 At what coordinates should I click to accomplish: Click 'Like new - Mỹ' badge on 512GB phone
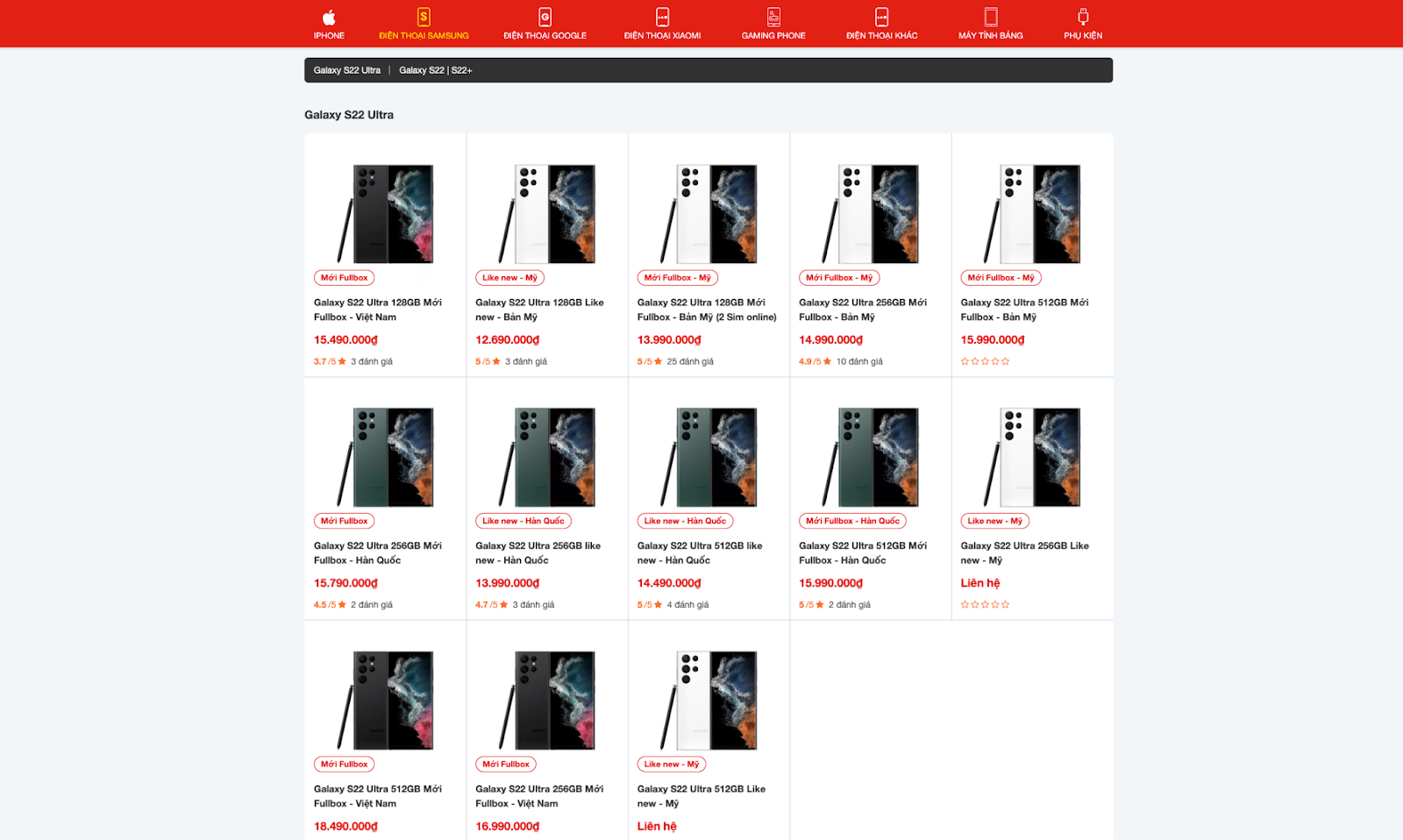672,765
